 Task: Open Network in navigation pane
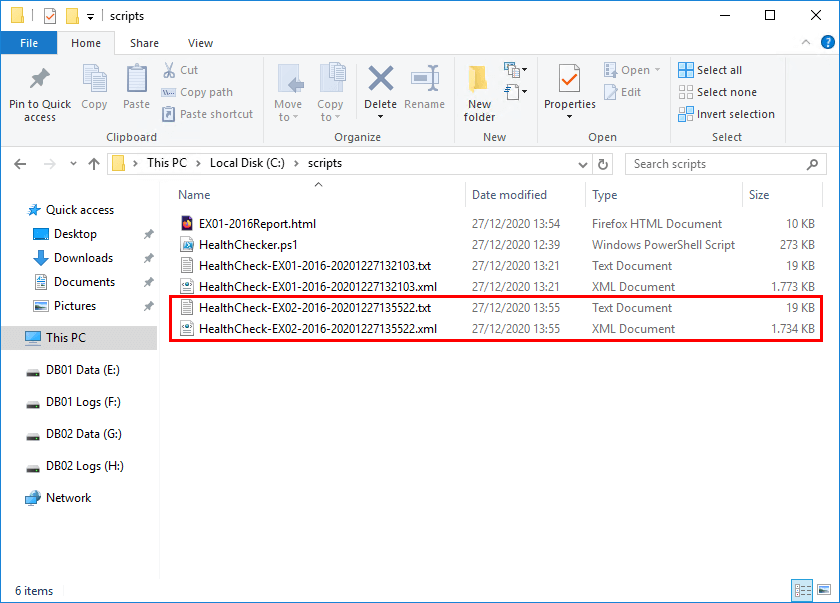(58, 498)
